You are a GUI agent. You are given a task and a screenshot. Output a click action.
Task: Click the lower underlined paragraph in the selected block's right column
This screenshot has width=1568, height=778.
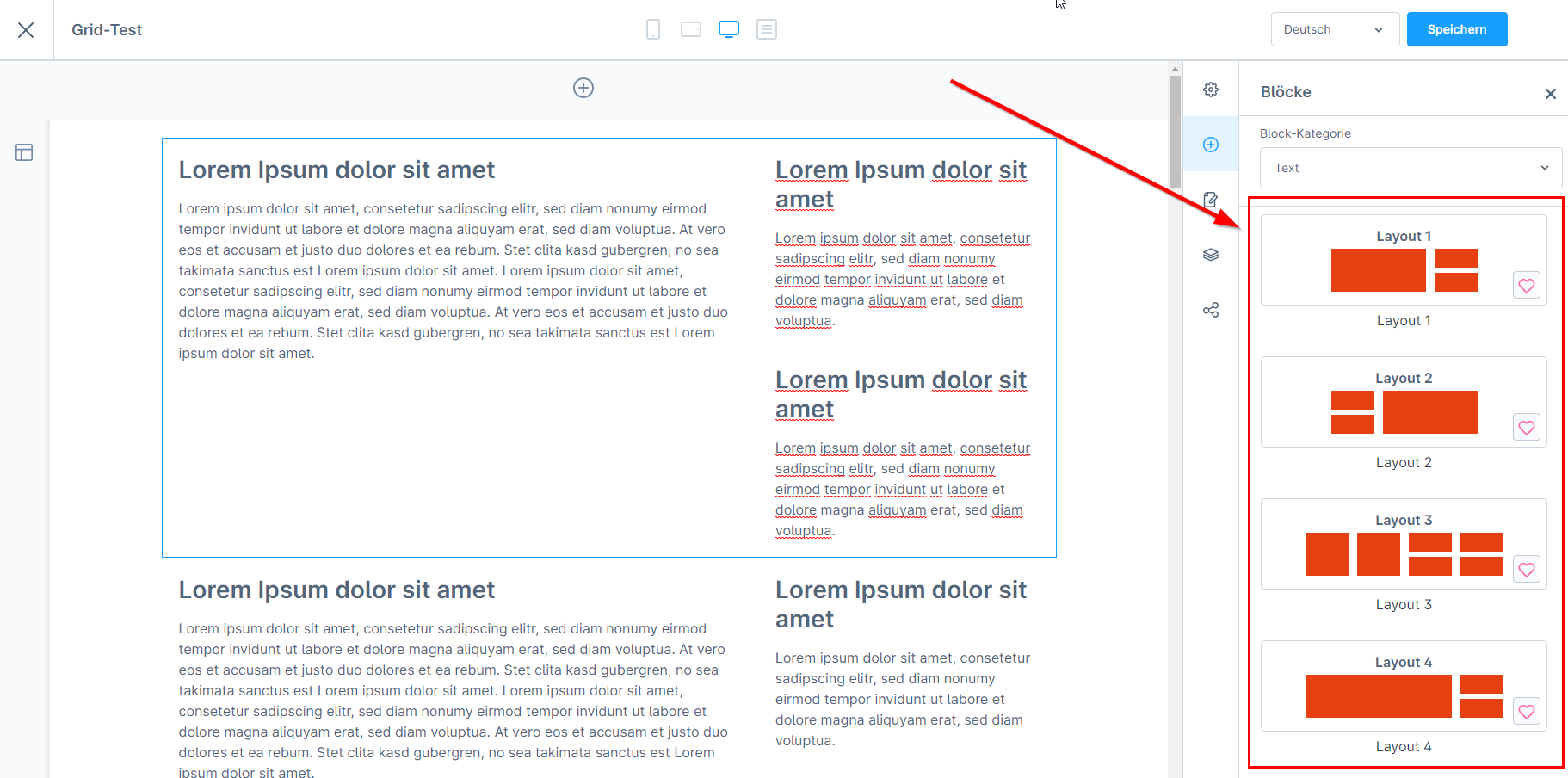point(903,489)
